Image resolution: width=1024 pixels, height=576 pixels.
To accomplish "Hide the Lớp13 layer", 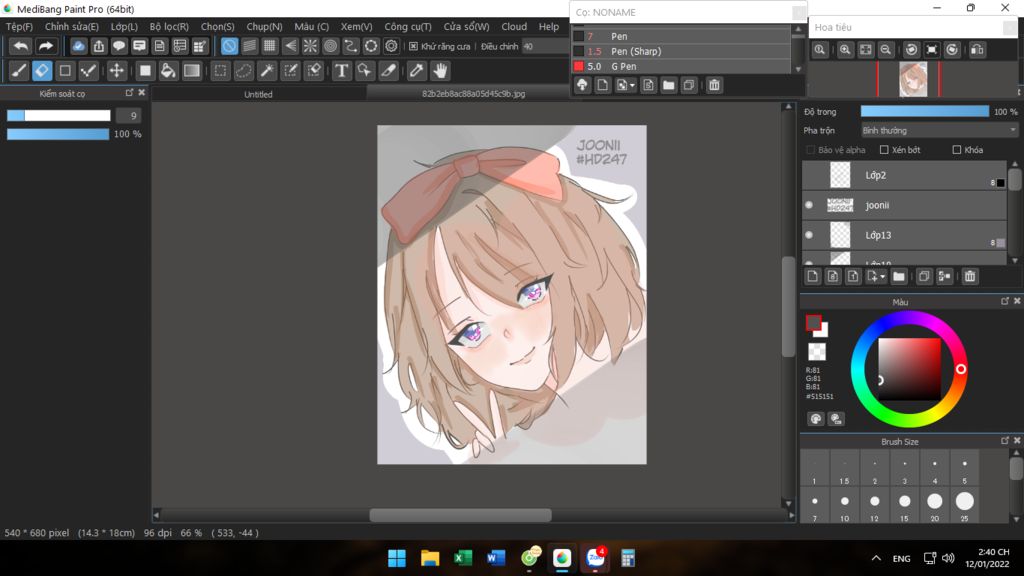I will pyautogui.click(x=809, y=235).
